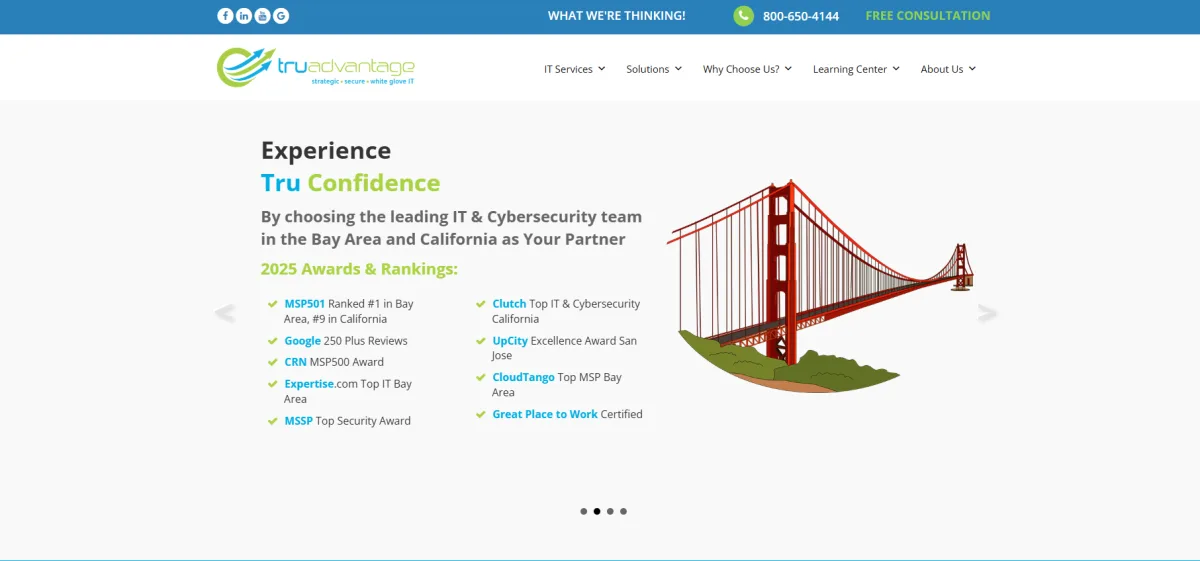The width and height of the screenshot is (1200, 561).
Task: Open What We're Thinking! link
Action: [x=617, y=16]
